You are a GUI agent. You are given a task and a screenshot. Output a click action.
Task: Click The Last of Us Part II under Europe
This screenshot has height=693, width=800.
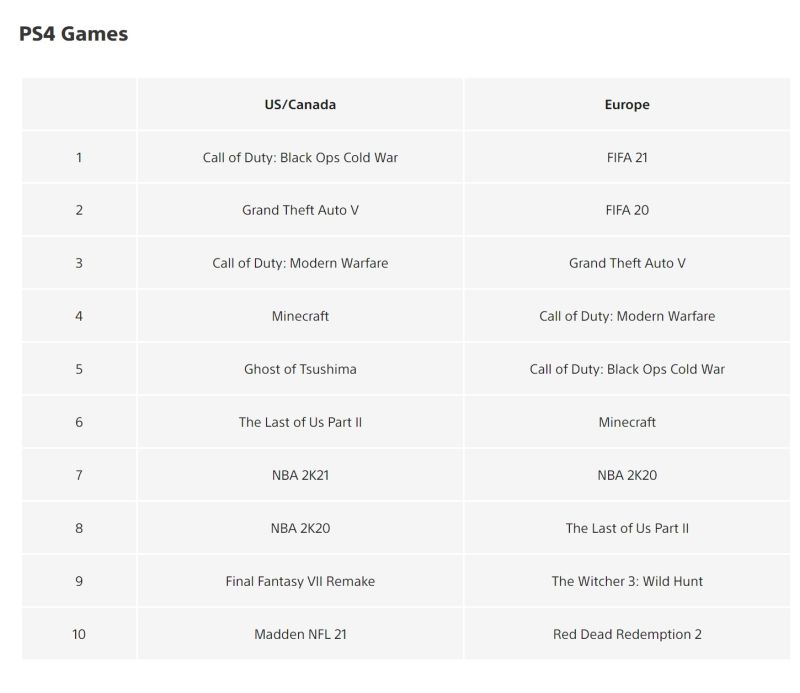[x=627, y=528]
